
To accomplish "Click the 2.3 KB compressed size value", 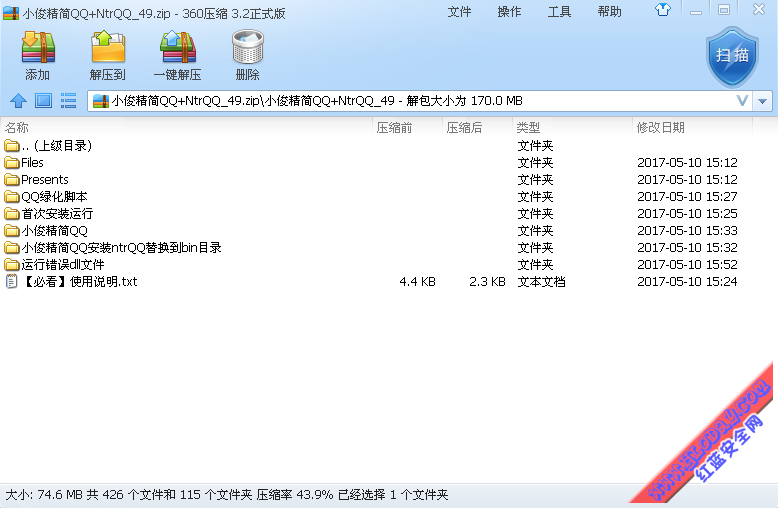I will (x=487, y=282).
